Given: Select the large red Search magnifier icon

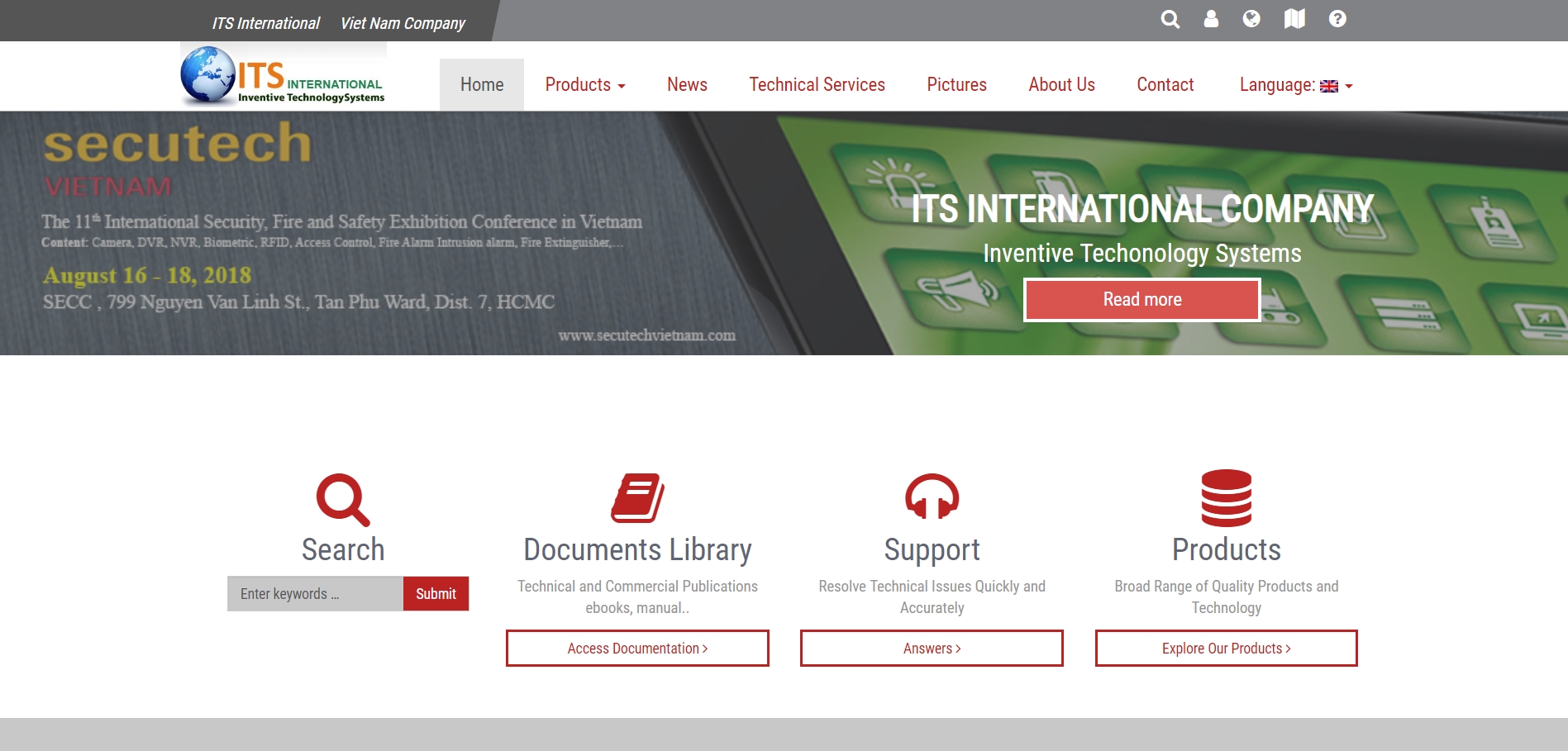Looking at the screenshot, I should [343, 499].
